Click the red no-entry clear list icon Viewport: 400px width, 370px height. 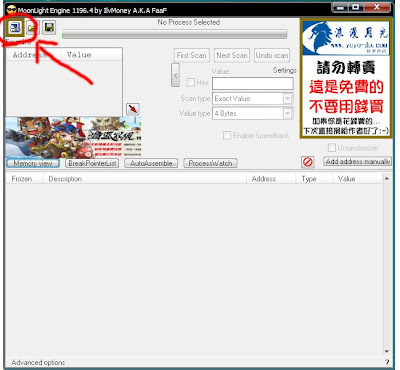tap(308, 162)
